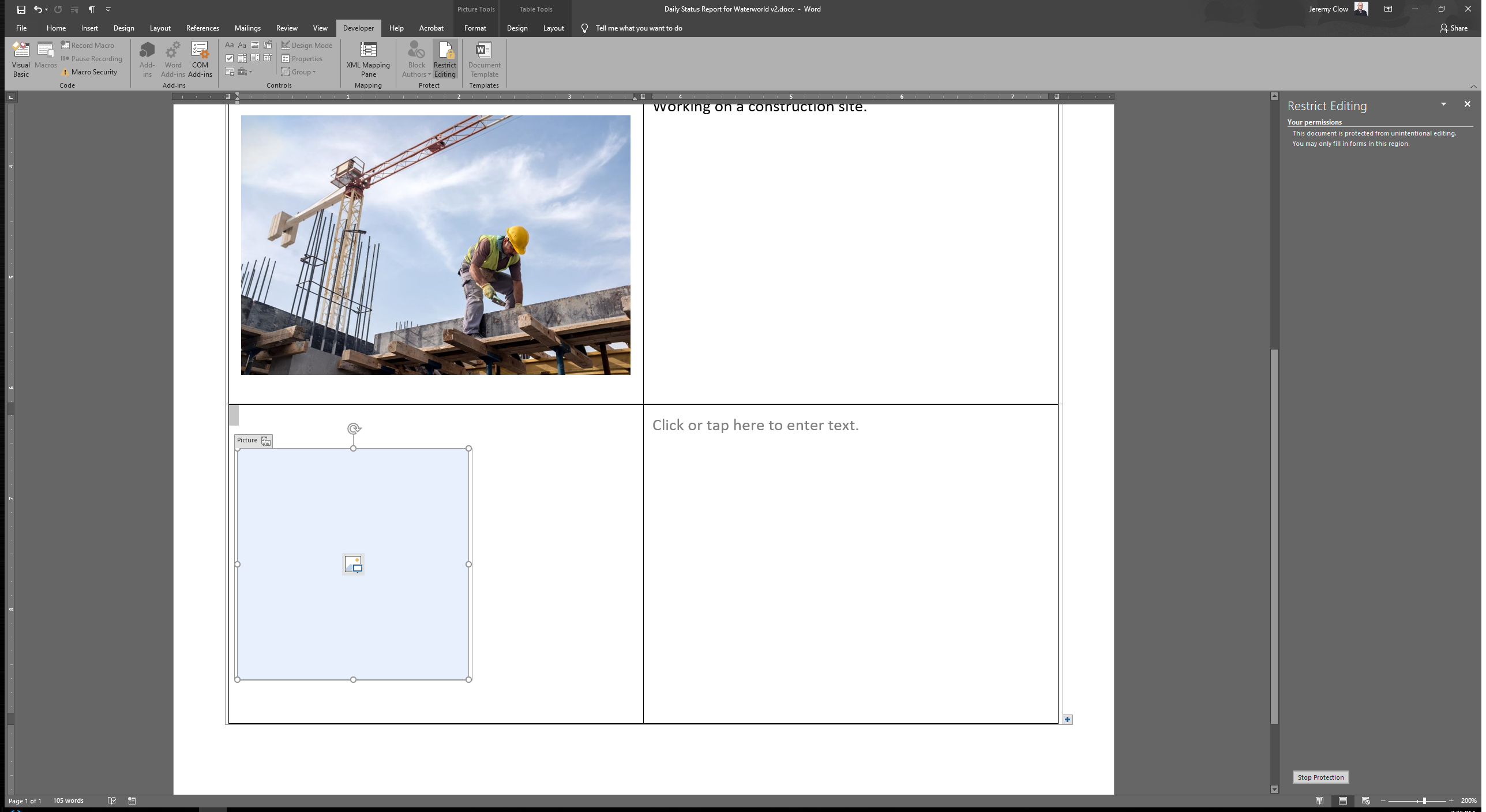Image resolution: width=1486 pixels, height=812 pixels.
Task: Open Undo history dropdown arrow
Action: (x=47, y=10)
